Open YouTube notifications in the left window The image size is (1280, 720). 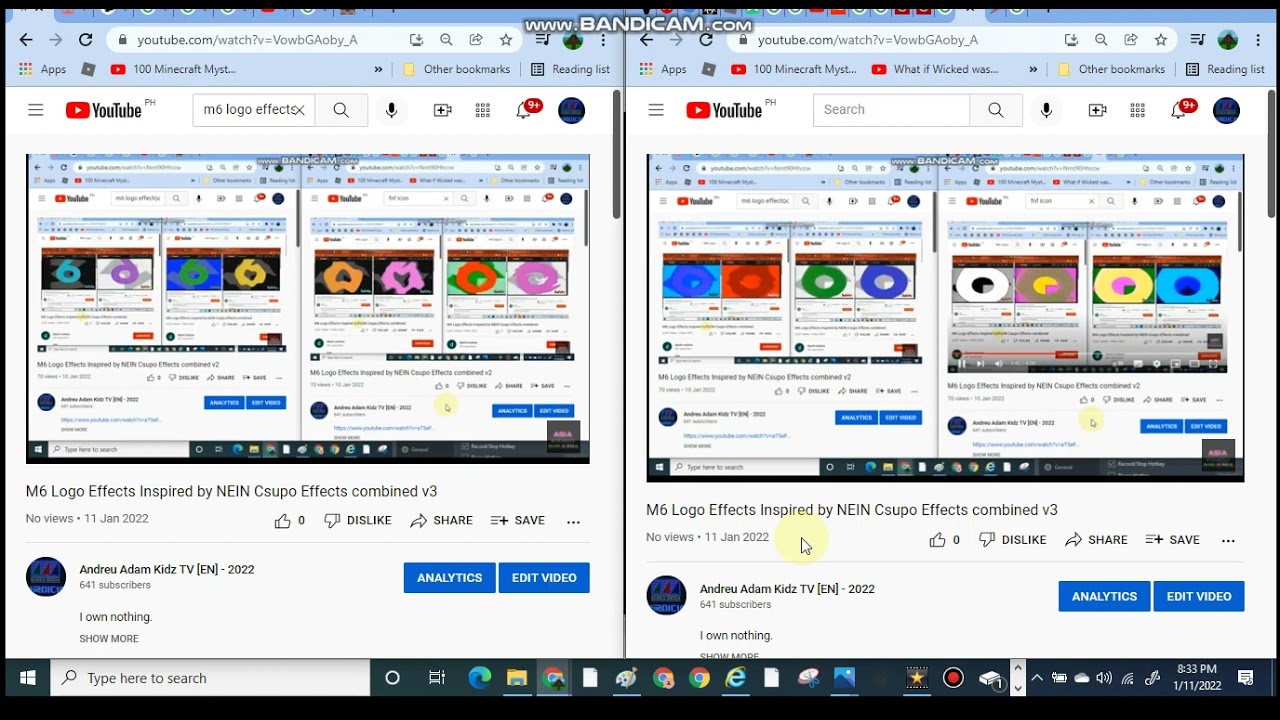click(x=525, y=110)
